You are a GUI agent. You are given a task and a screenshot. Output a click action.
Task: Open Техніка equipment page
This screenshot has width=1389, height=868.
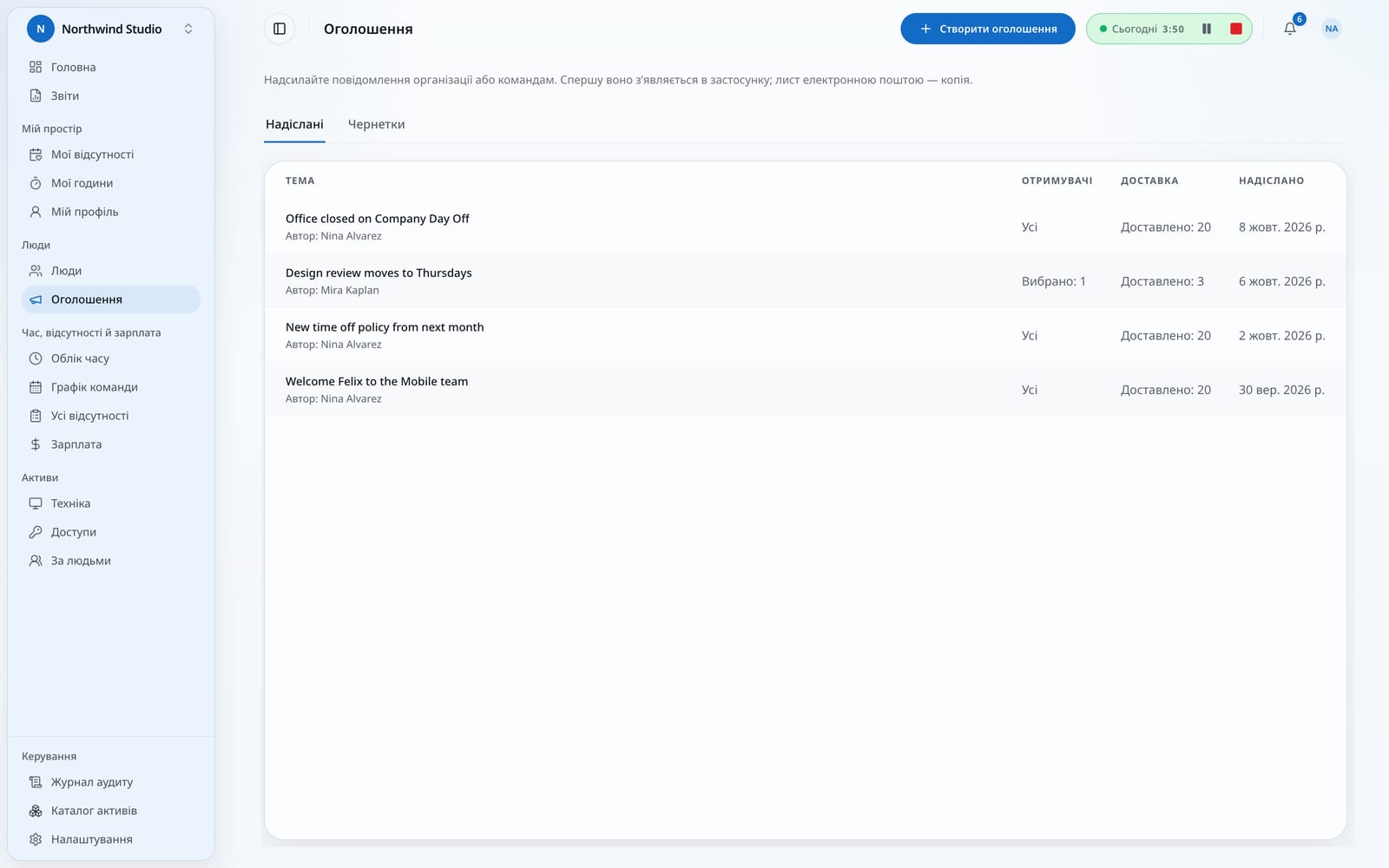click(111, 503)
